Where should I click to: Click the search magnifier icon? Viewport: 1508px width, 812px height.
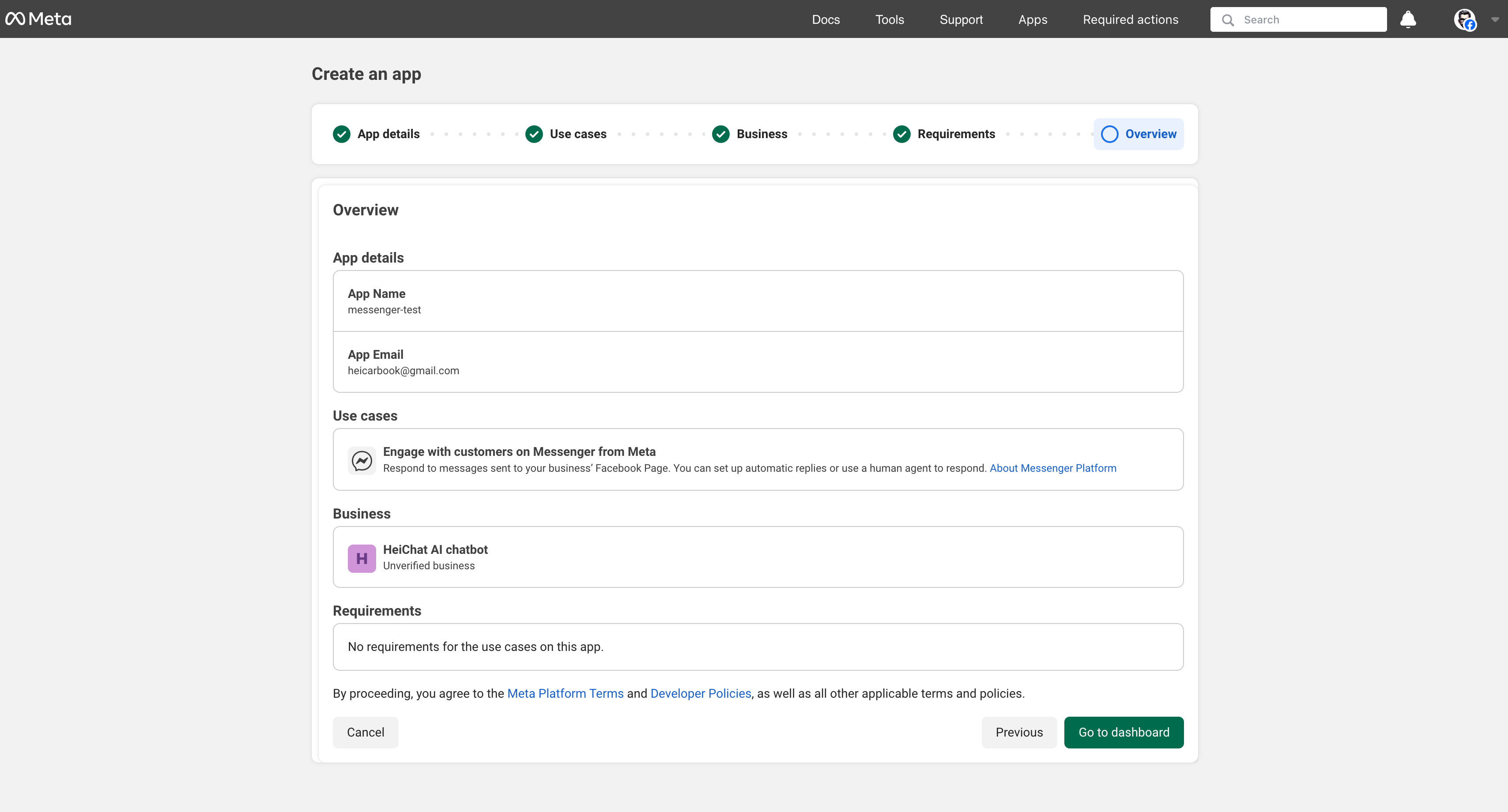[x=1228, y=20]
